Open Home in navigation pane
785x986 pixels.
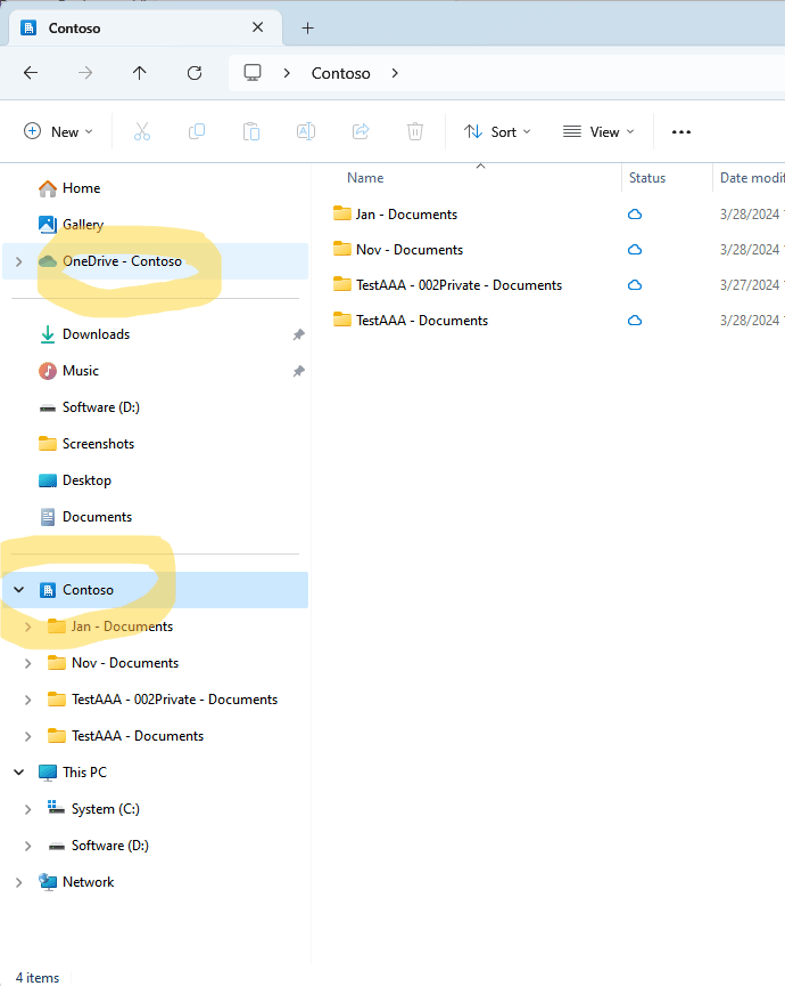[x=81, y=188]
